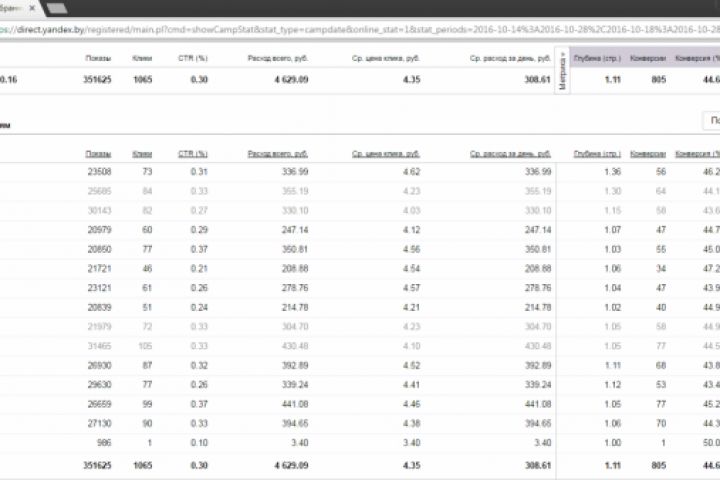Image resolution: width=720 pixels, height=480 pixels.
Task: Focus the direct.yandex.by address bar
Action: pos(358,30)
